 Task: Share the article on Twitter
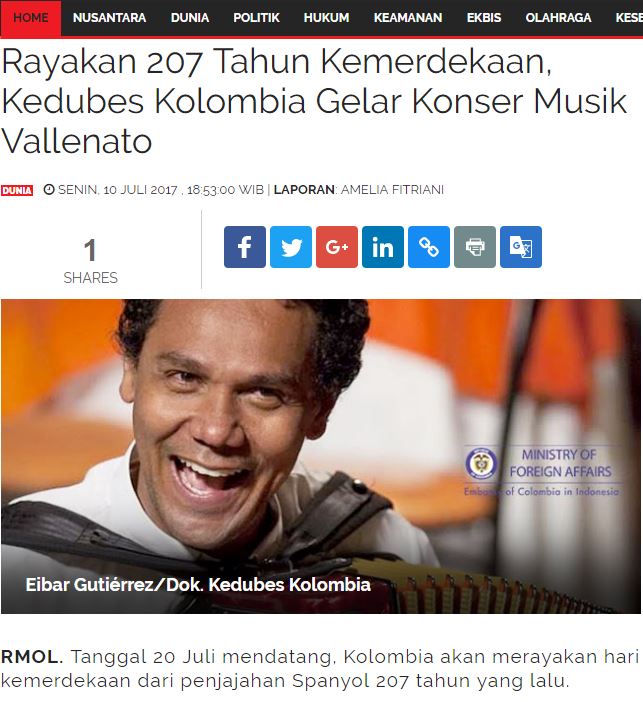pos(291,247)
